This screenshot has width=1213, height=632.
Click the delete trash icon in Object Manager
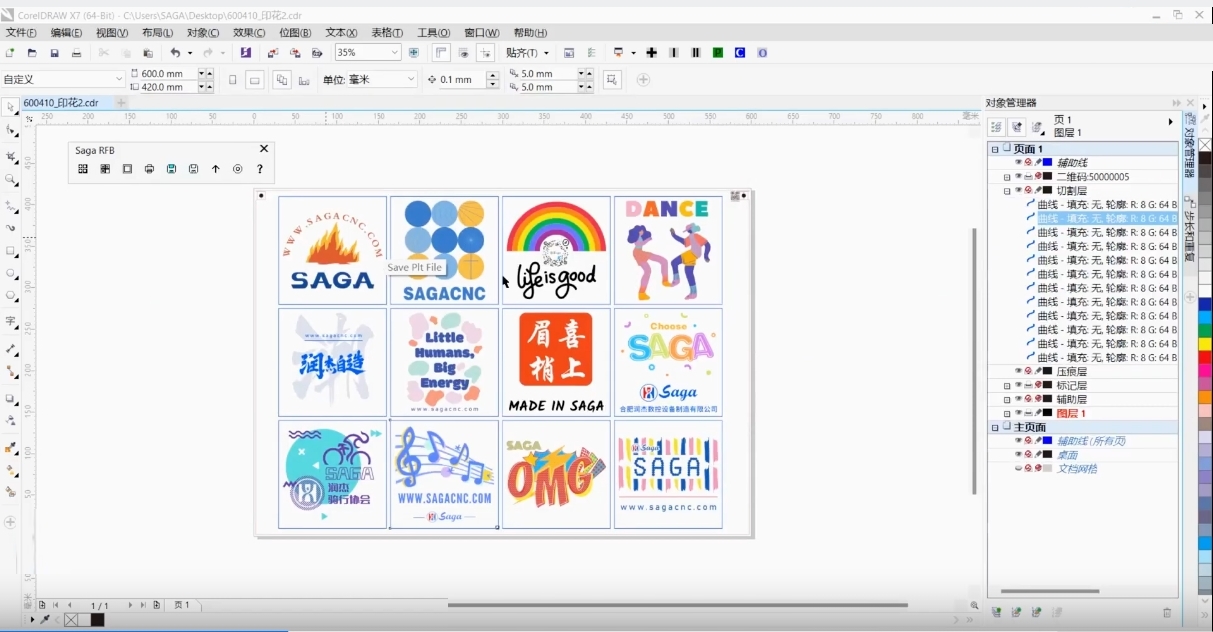(1166, 612)
